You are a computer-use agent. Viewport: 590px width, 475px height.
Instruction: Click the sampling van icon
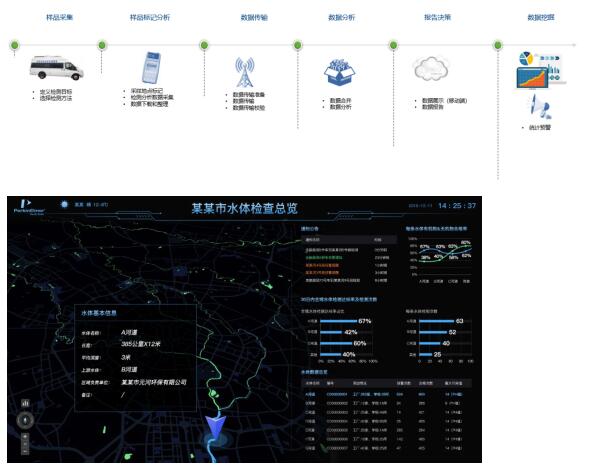[x=56, y=68]
